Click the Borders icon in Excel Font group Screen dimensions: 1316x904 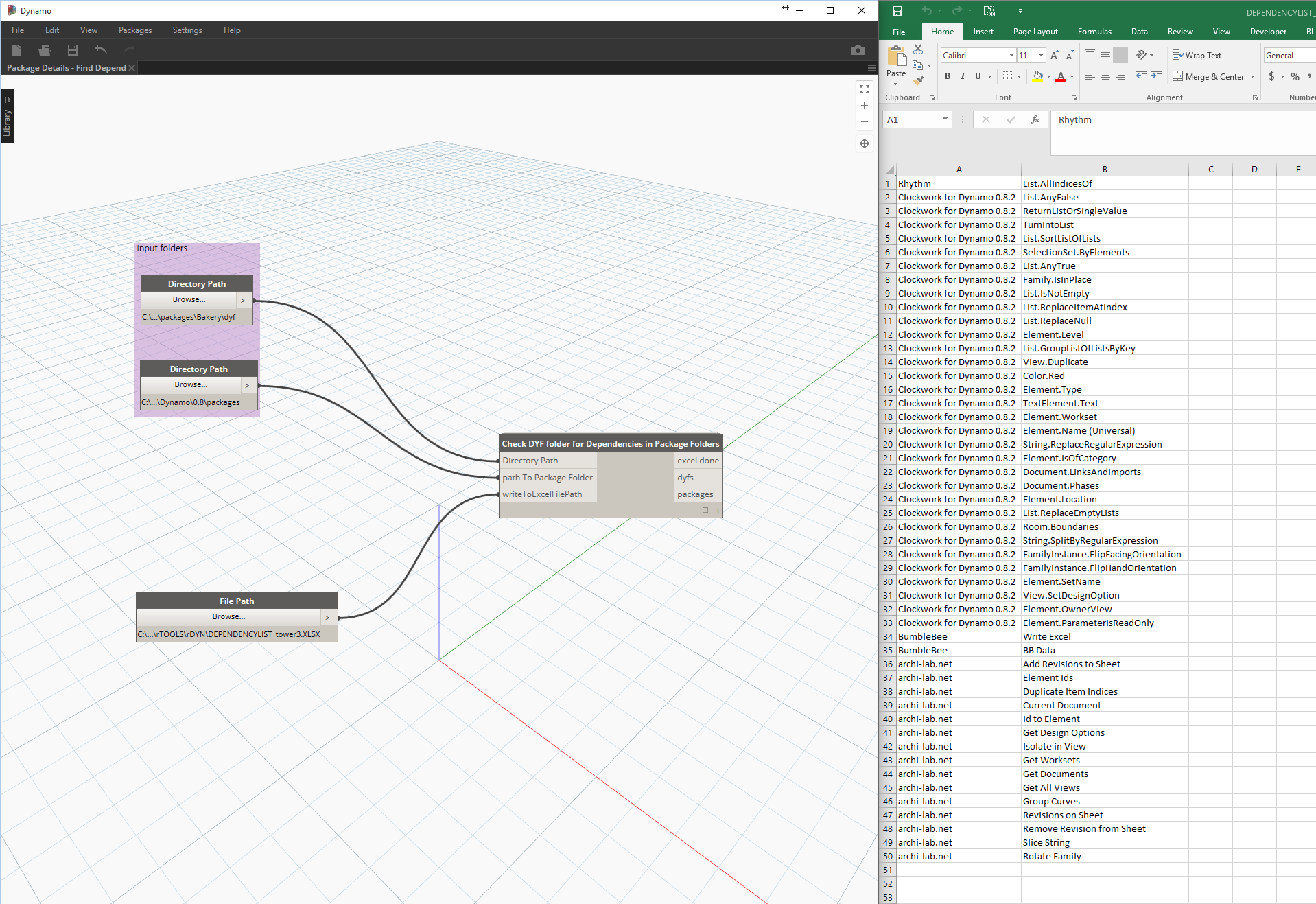point(1007,76)
